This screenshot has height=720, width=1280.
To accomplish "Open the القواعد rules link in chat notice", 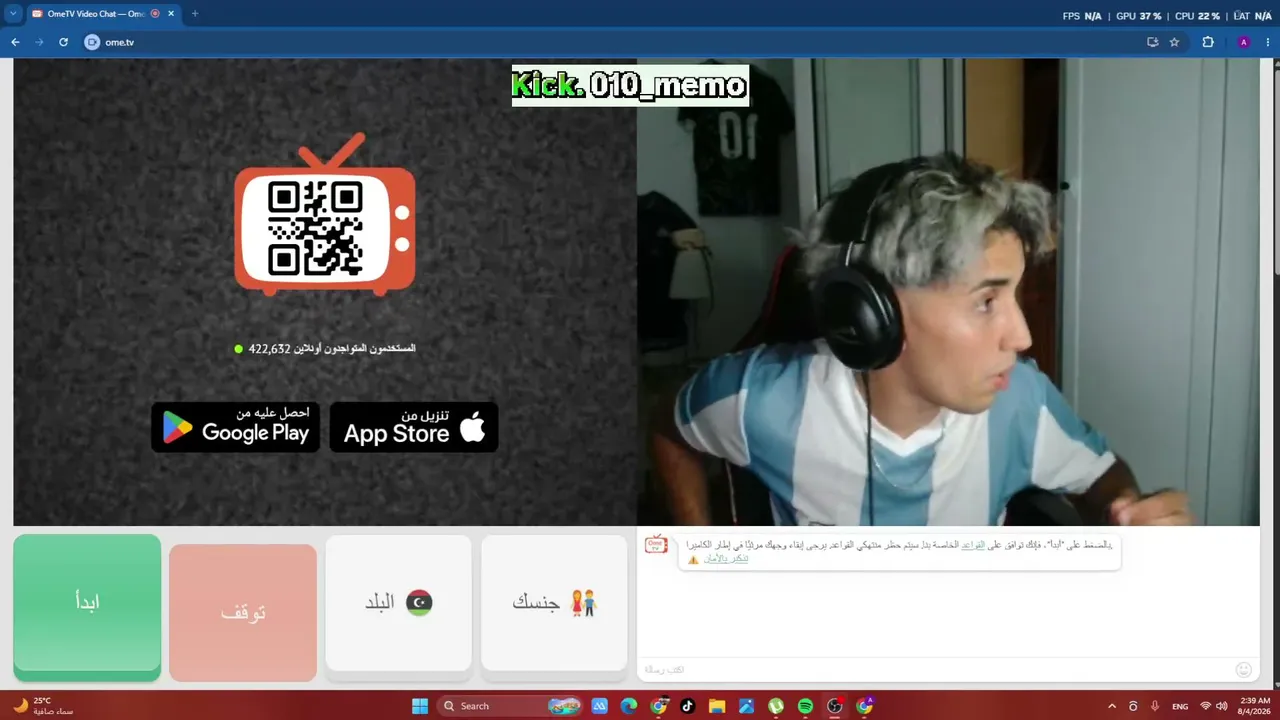I will [x=973, y=545].
